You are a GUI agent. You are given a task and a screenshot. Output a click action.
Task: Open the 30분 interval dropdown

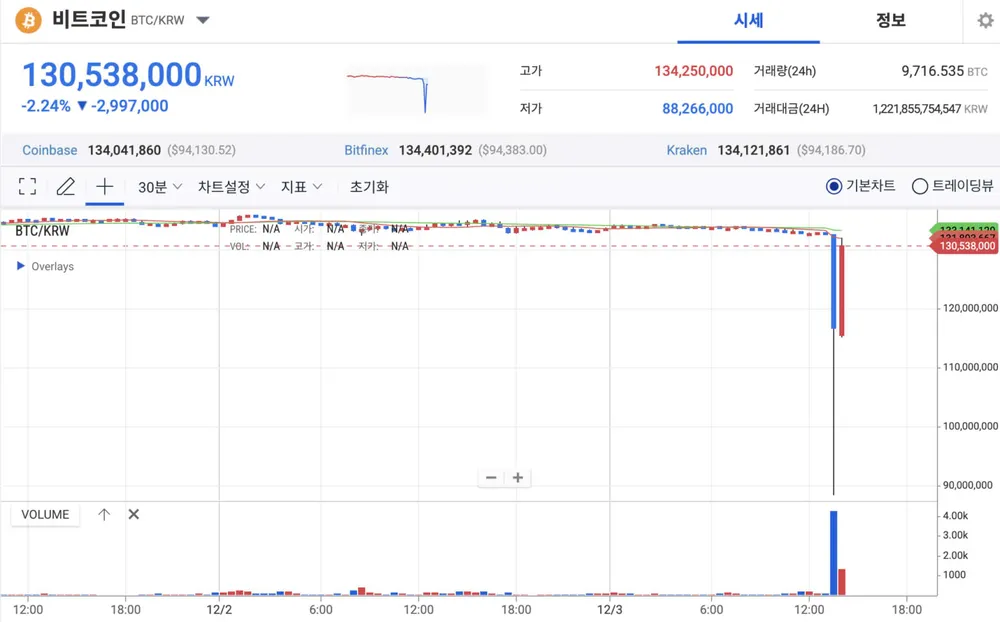pos(160,187)
